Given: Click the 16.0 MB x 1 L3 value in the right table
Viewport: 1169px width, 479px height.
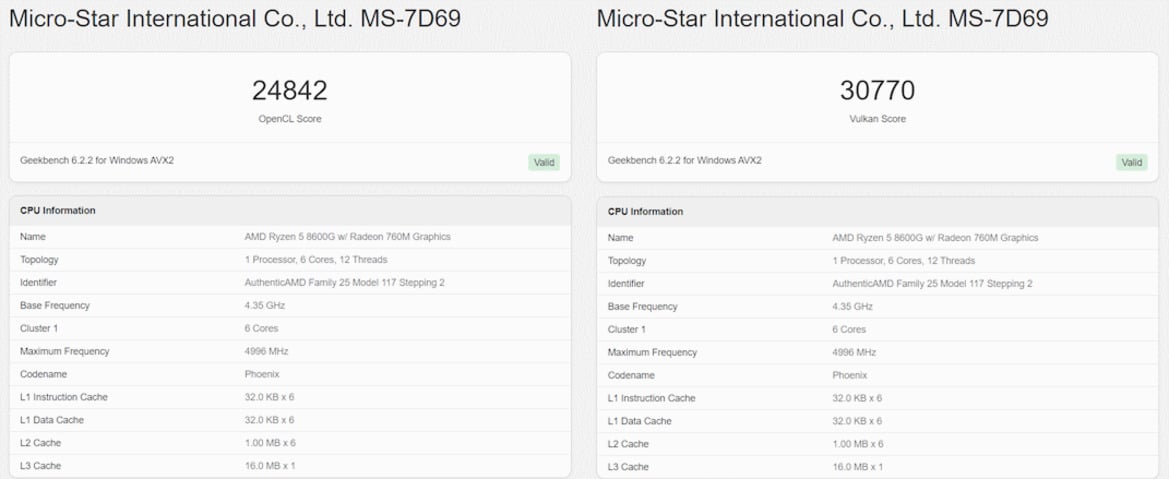Looking at the screenshot, I should point(857,466).
